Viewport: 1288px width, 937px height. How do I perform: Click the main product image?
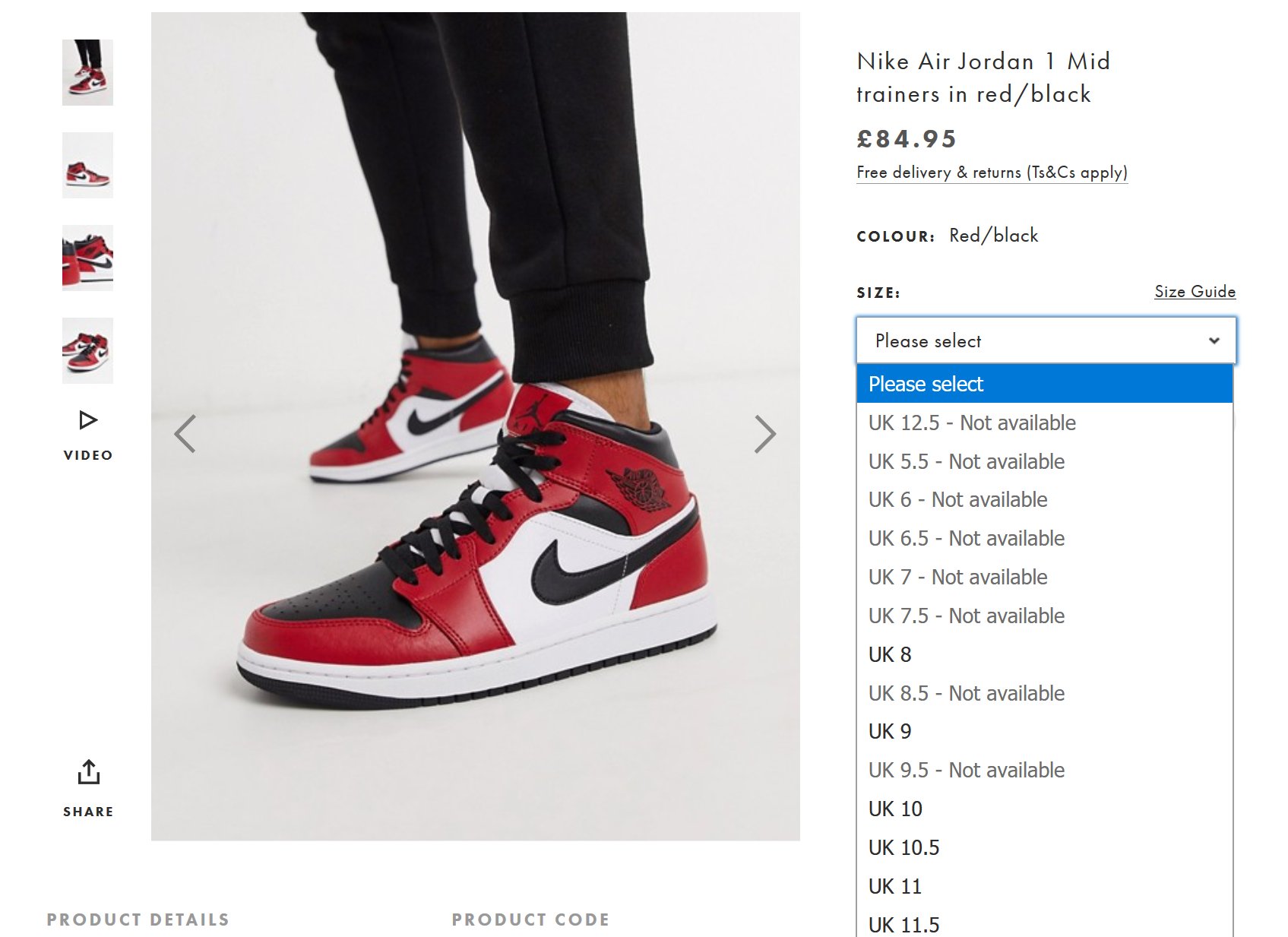476,426
